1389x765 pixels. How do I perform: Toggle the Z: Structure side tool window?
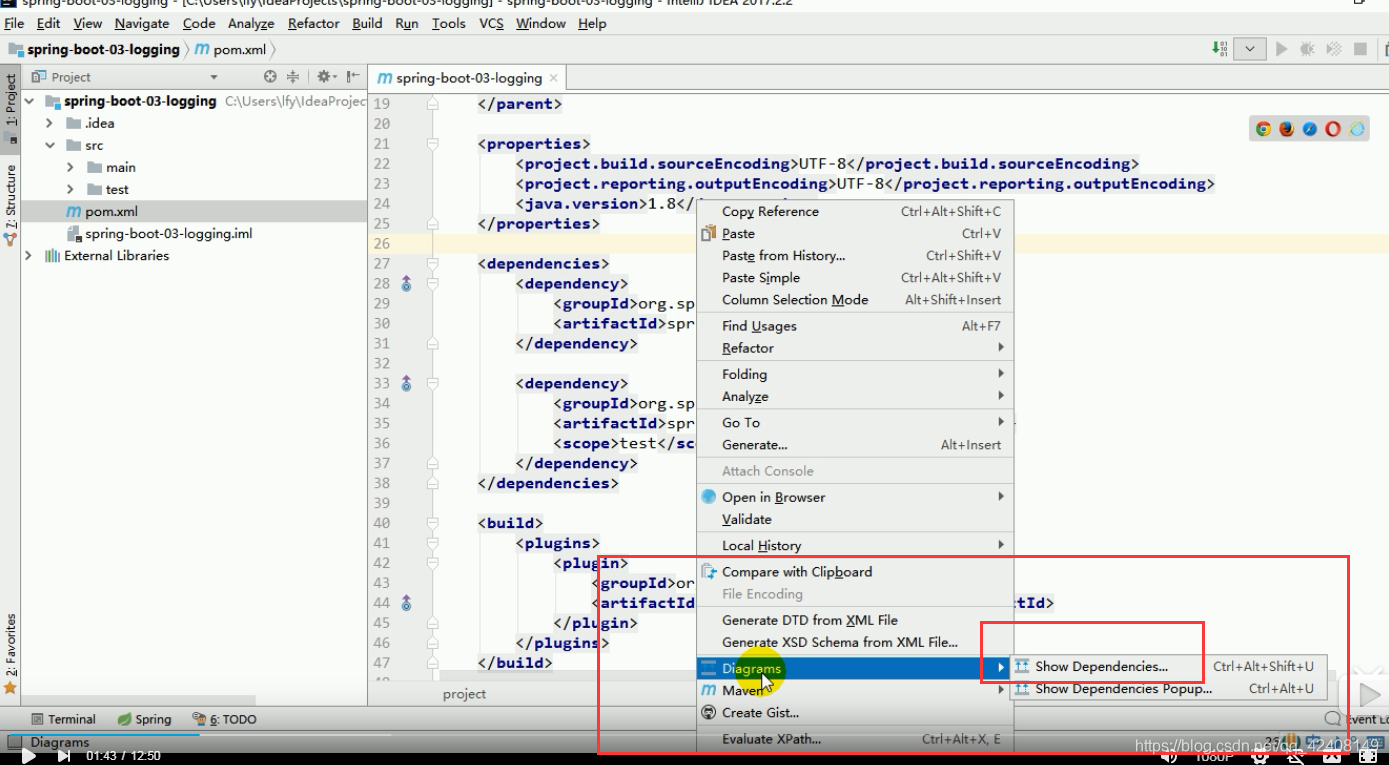[x=10, y=205]
